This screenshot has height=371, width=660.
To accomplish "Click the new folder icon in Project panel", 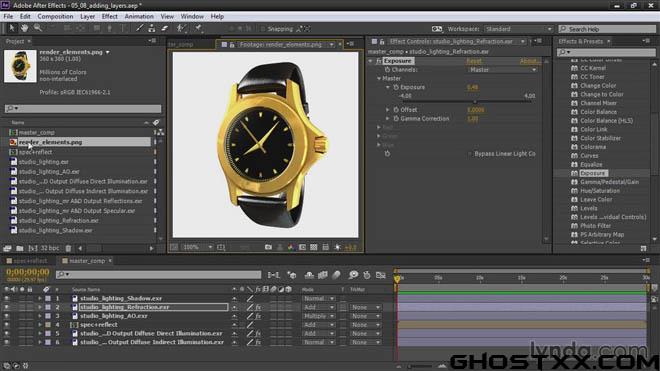I will click(x=20, y=248).
